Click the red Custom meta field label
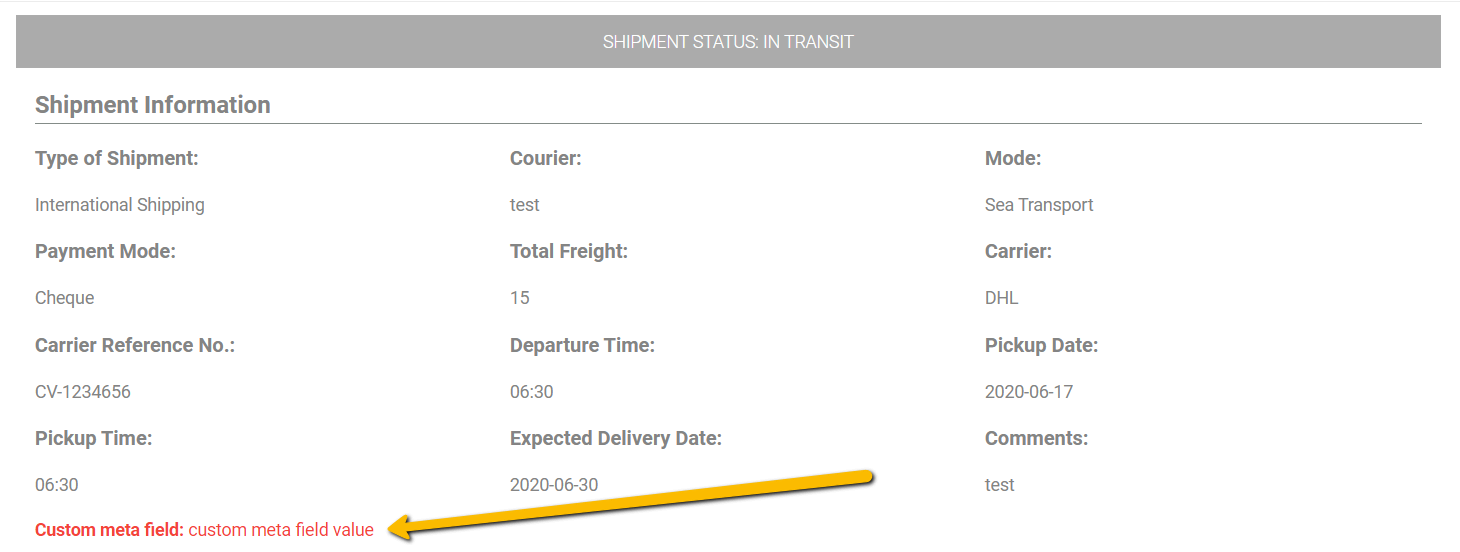 tap(109, 530)
